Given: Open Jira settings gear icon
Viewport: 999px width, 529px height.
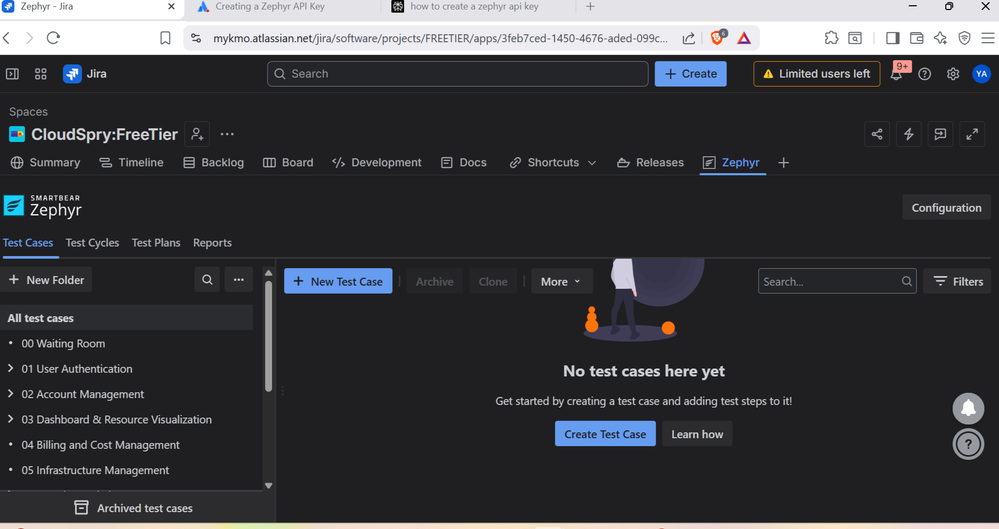Looking at the screenshot, I should pos(953,74).
